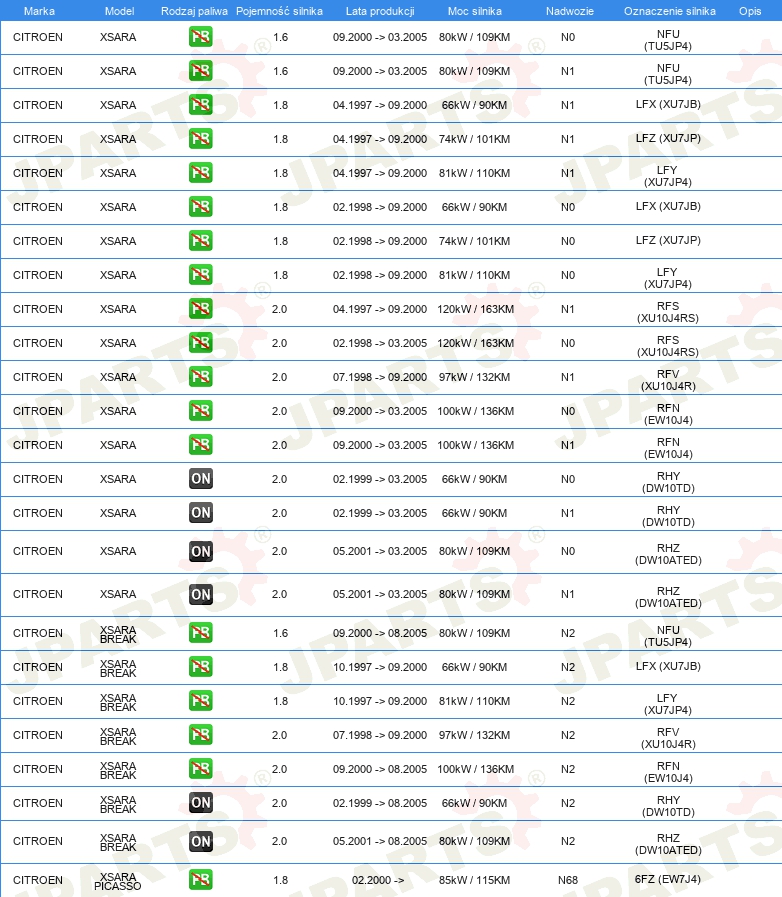Click the Lata produkcji column header
The width and height of the screenshot is (782, 897).
tap(380, 11)
